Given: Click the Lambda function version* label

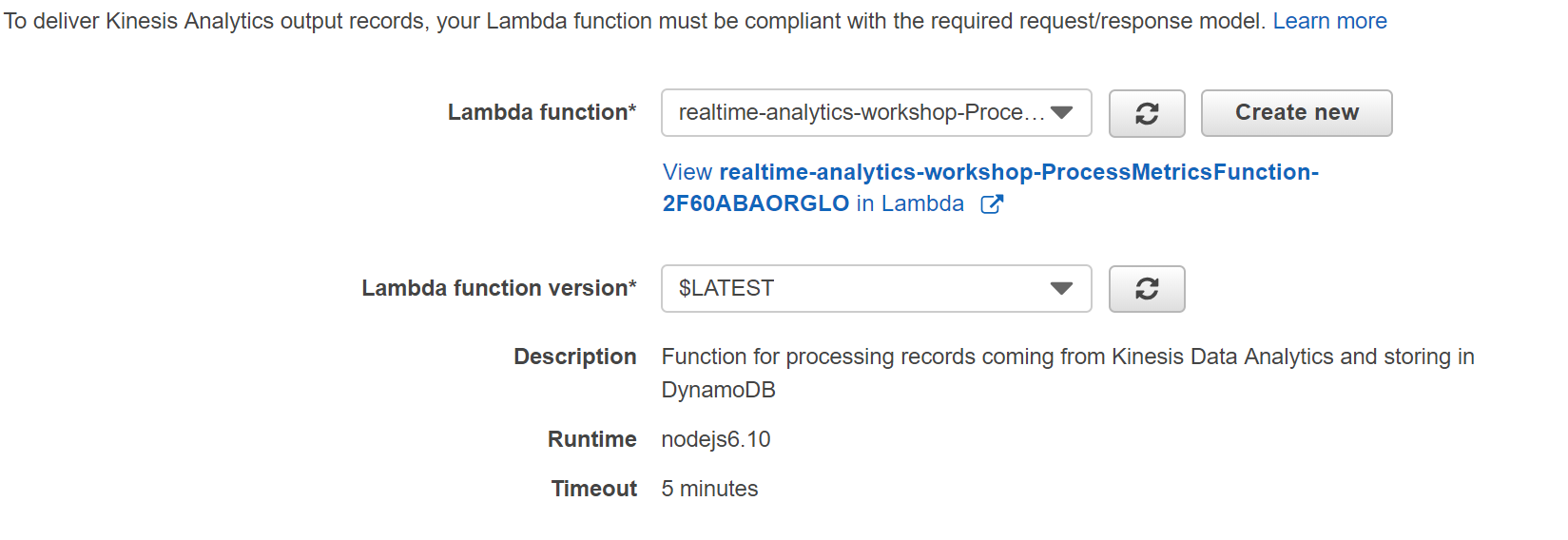Looking at the screenshot, I should pos(499,288).
